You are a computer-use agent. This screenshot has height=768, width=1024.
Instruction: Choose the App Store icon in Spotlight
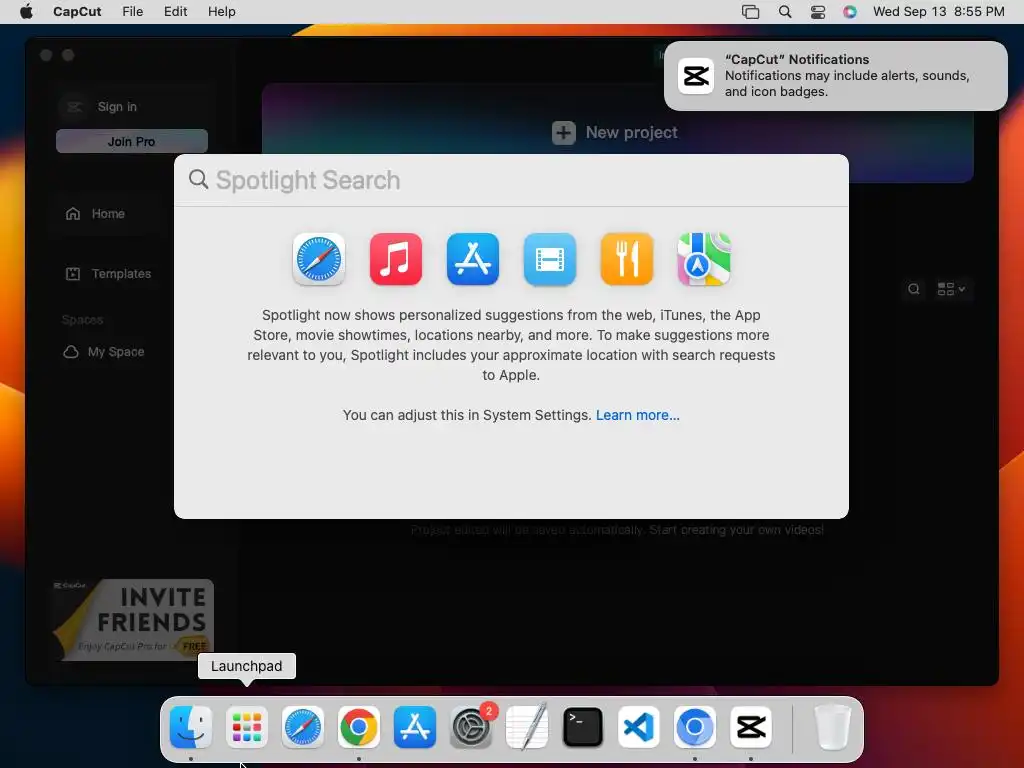coord(473,259)
